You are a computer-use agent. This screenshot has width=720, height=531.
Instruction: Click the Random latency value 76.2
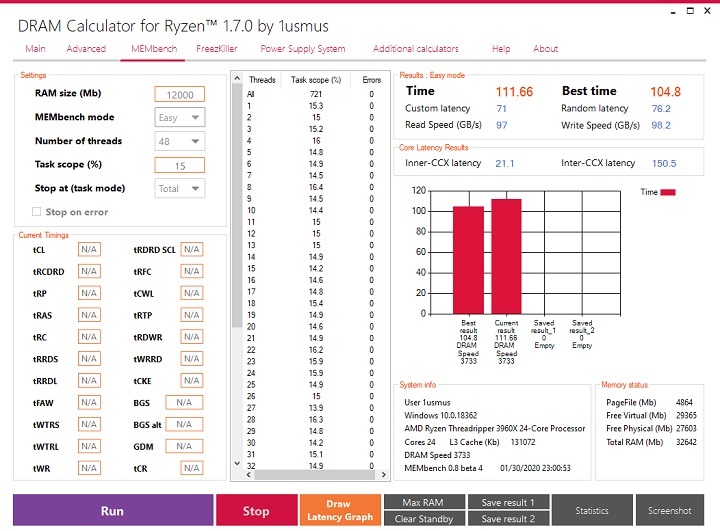pyautogui.click(x=661, y=108)
